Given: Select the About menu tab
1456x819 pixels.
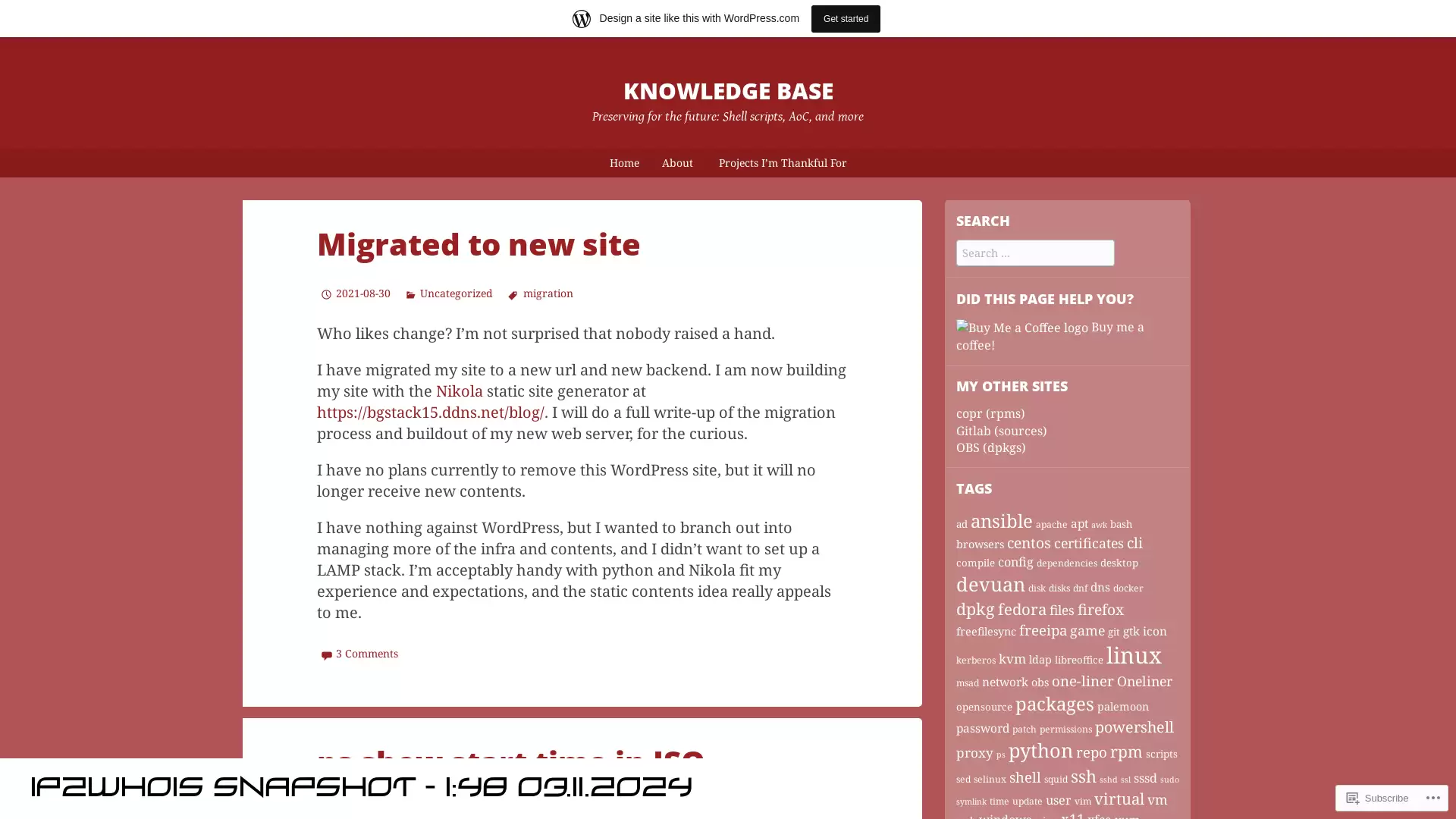Looking at the screenshot, I should pyautogui.click(x=677, y=163).
